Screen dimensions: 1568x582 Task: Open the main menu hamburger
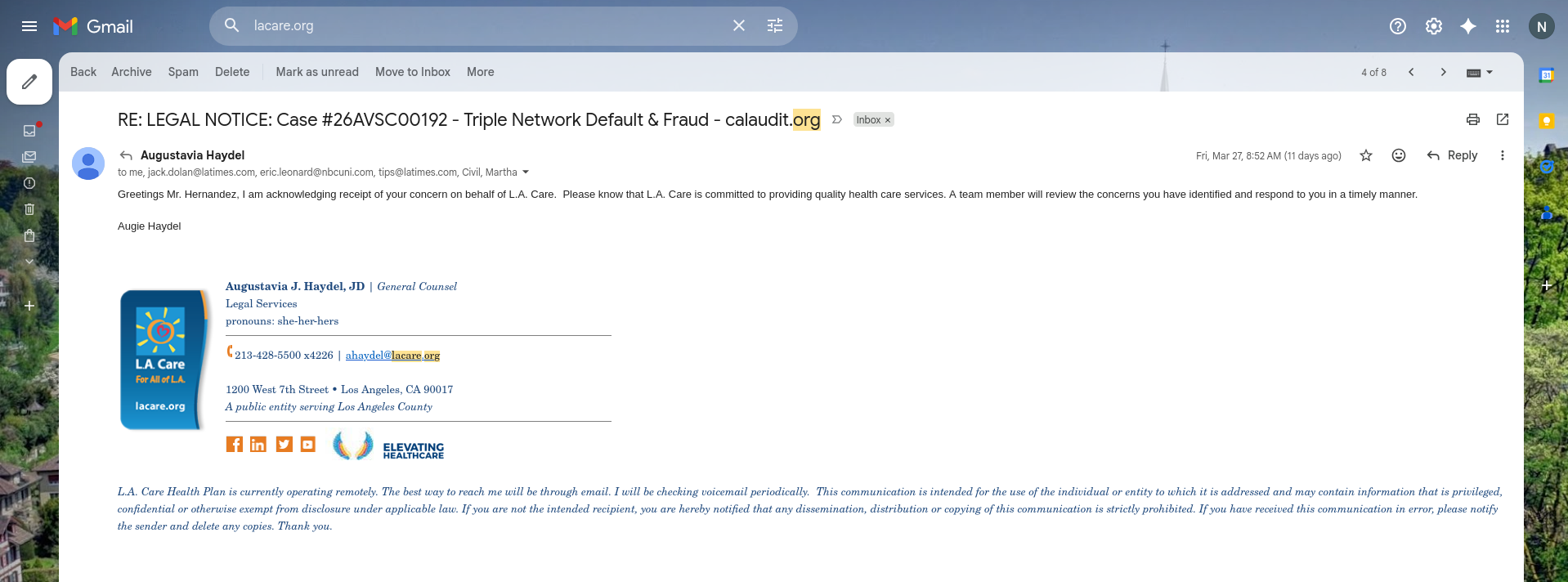point(29,26)
